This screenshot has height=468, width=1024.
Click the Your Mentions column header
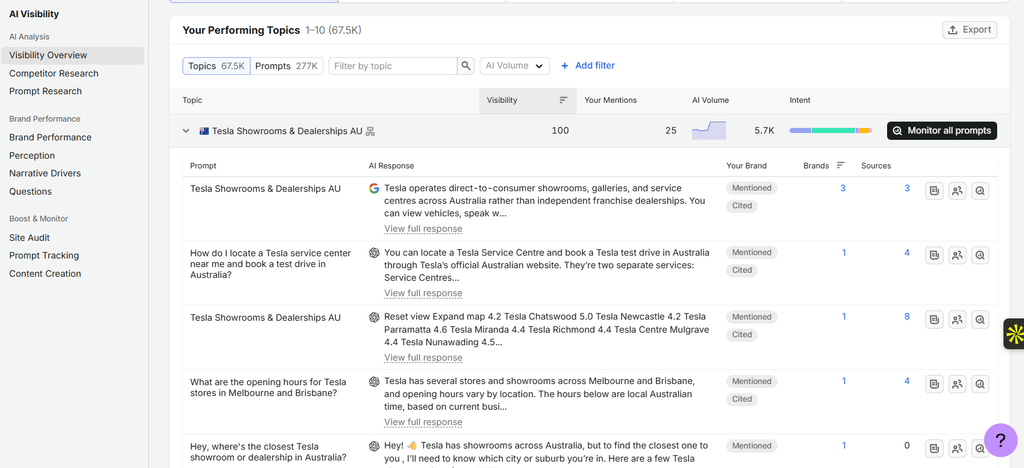click(x=611, y=101)
